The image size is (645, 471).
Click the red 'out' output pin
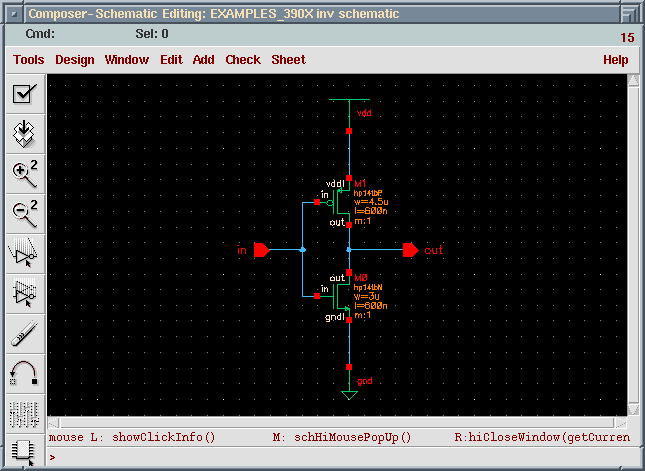tap(411, 250)
